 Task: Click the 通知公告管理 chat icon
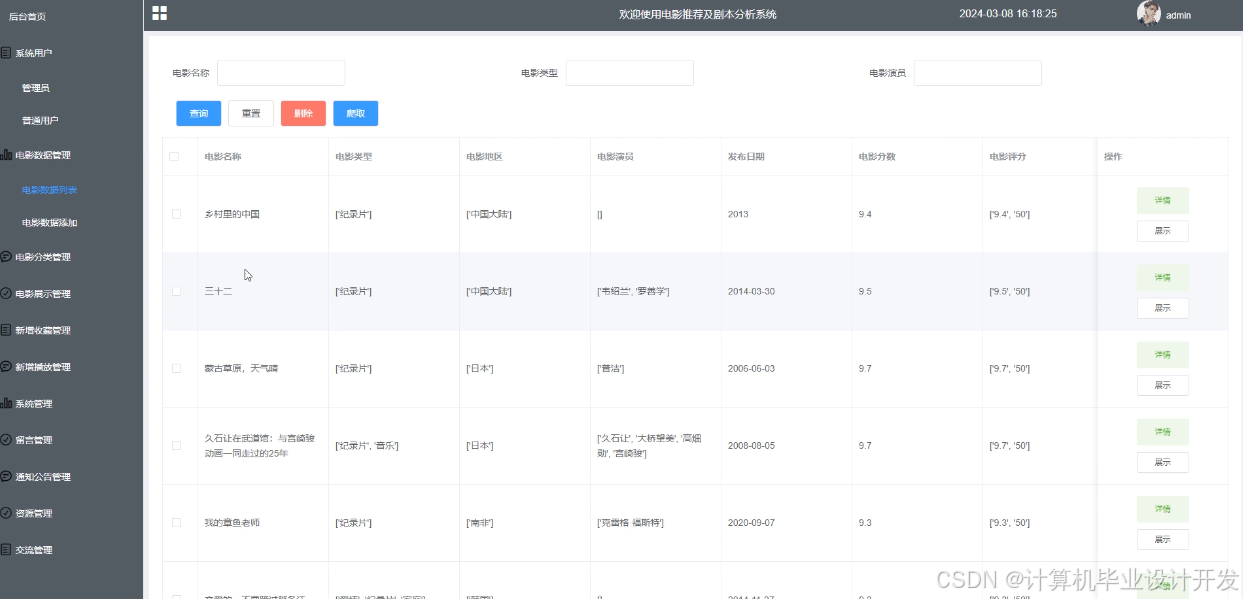(6, 477)
